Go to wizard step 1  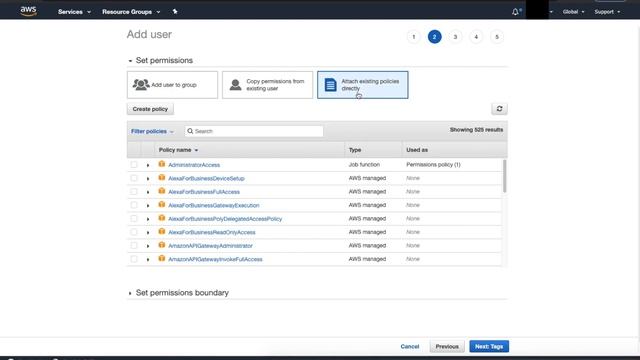coord(413,37)
